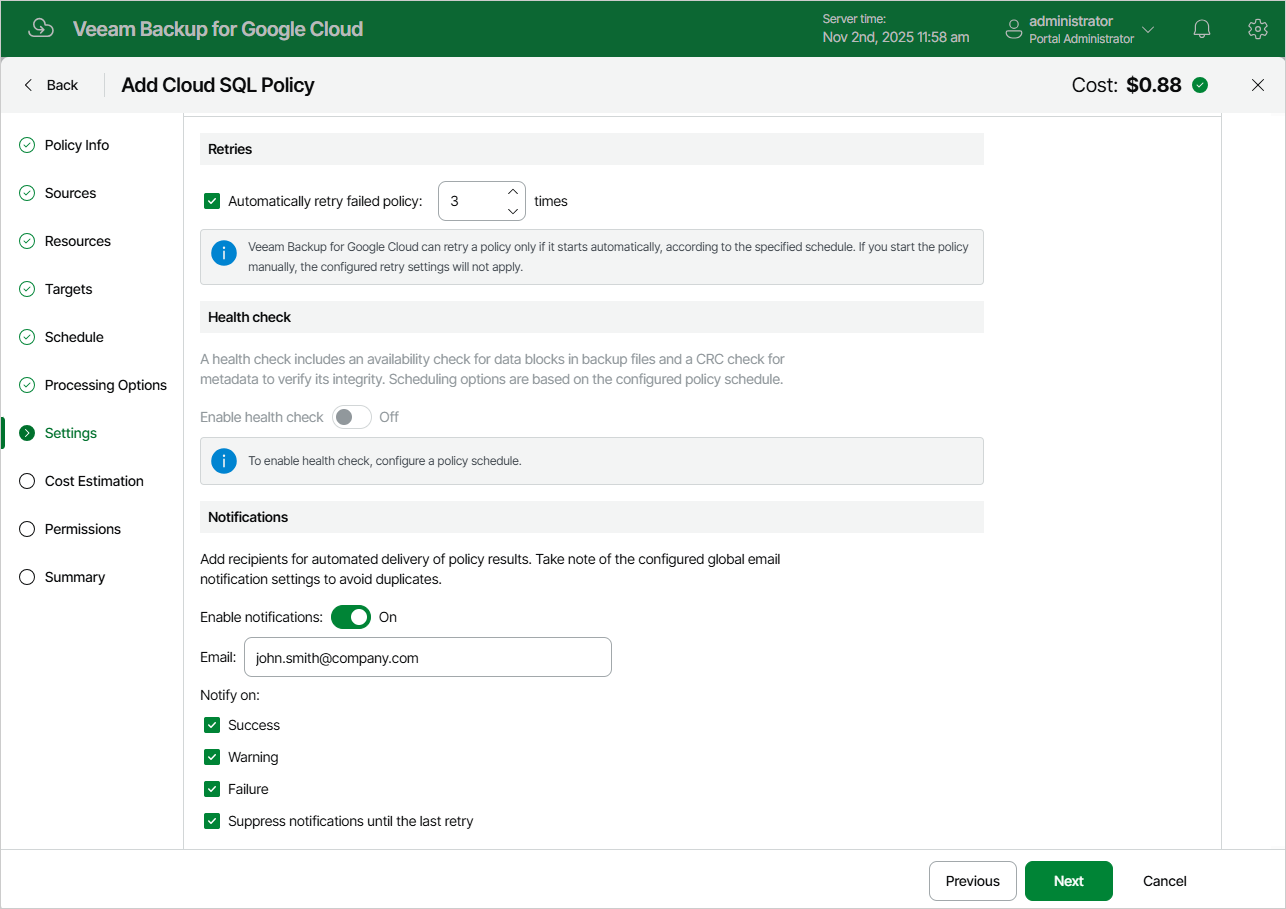This screenshot has height=909, width=1286.
Task: Increase retry count with up arrow
Action: (513, 191)
